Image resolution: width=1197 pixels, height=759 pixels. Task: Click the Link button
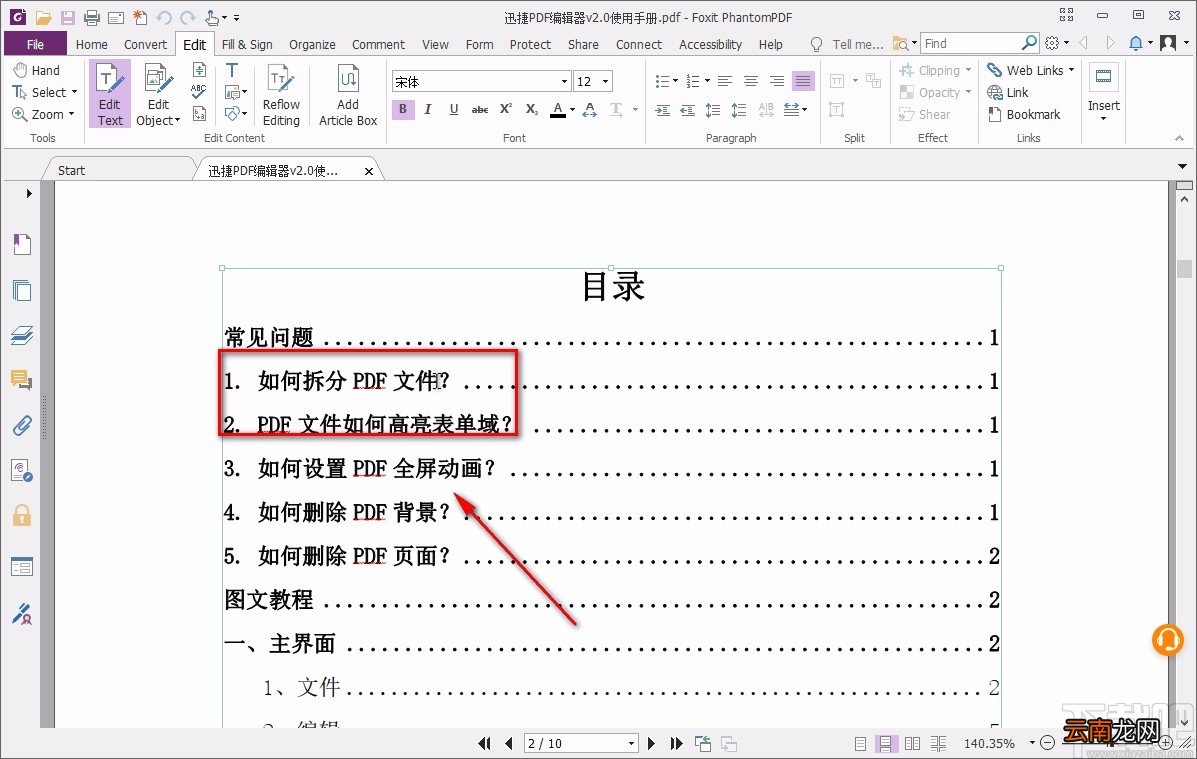(x=1008, y=92)
